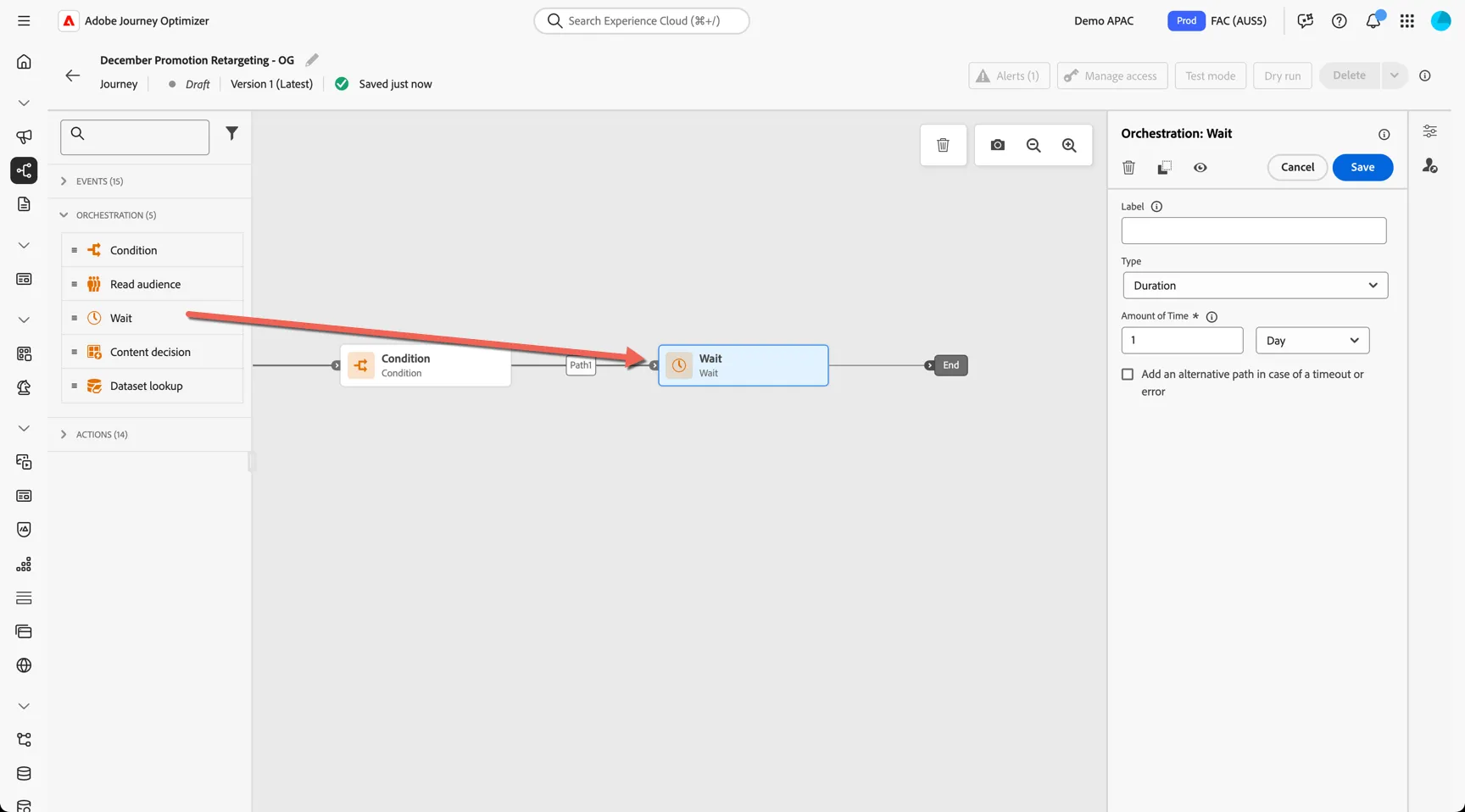Select Condition in the orchestration palette
The width and height of the screenshot is (1465, 812).
coord(153,250)
